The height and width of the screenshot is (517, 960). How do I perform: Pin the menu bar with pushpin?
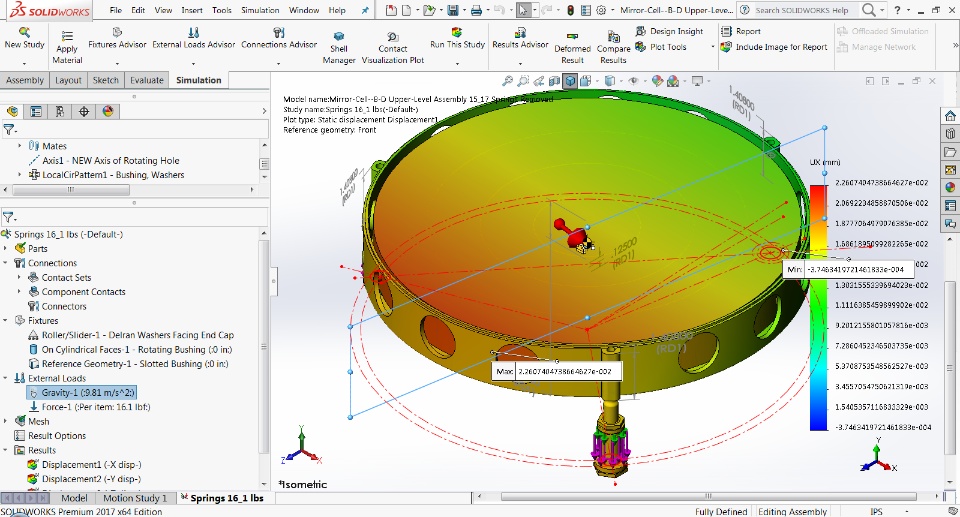coord(364,10)
